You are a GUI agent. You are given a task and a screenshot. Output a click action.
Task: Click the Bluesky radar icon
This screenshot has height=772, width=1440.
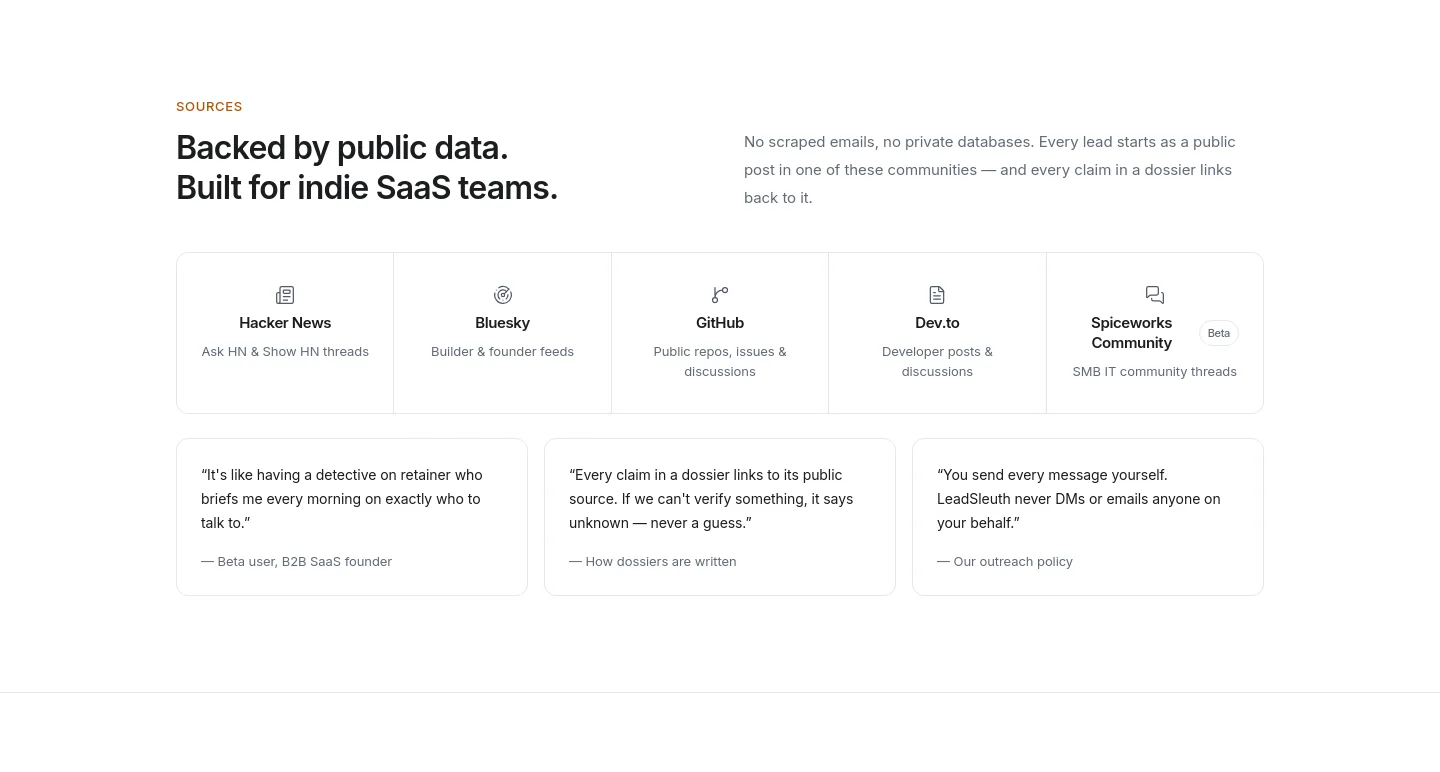click(x=503, y=295)
